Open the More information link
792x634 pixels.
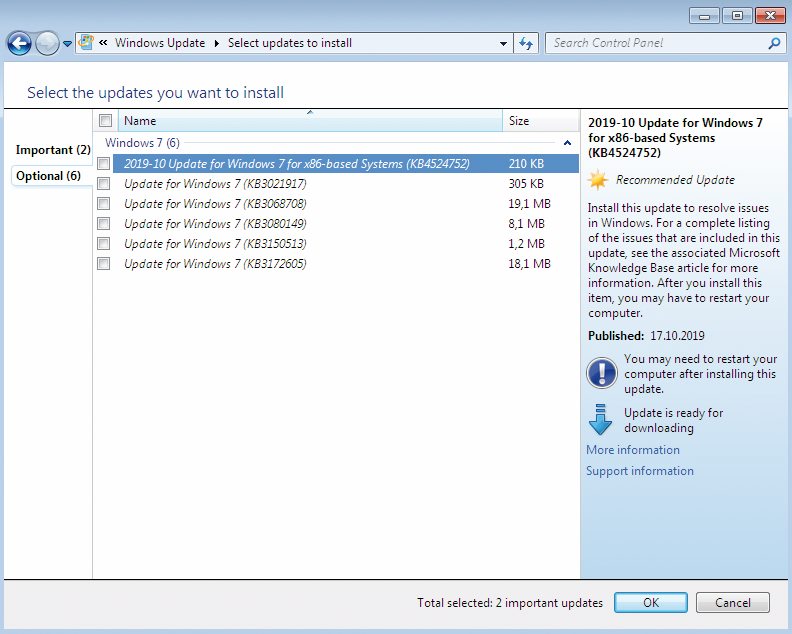coord(633,450)
